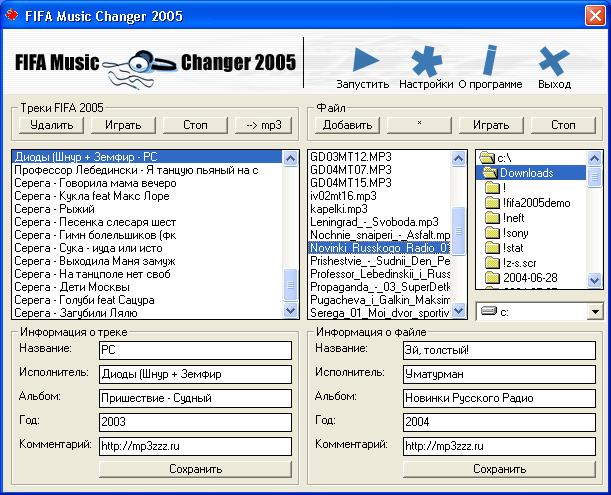Click file Альбом field Новинки Русского Радио
611x495 pixels.
pos(499,398)
